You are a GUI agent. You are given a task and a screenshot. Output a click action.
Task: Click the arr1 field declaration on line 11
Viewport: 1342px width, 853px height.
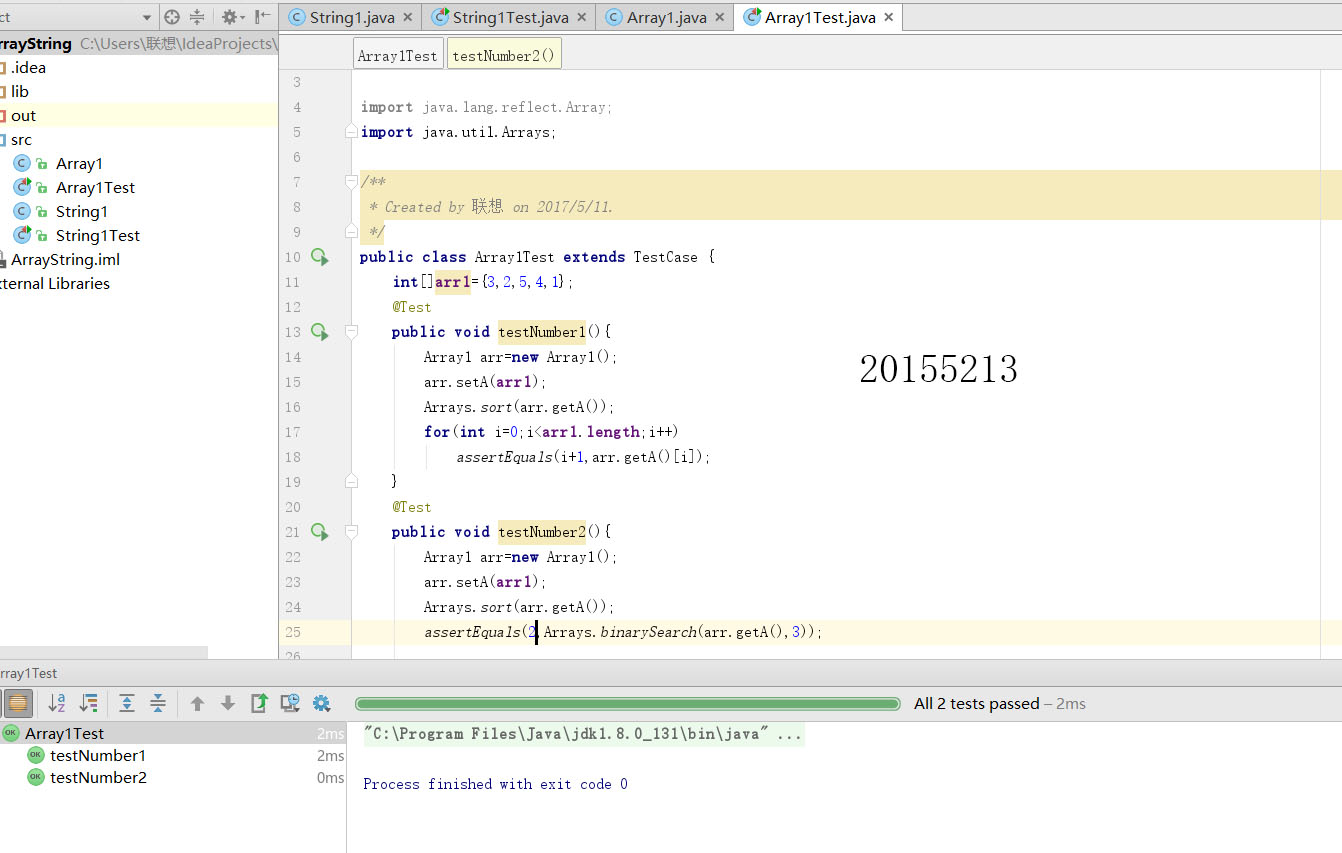[x=452, y=282]
